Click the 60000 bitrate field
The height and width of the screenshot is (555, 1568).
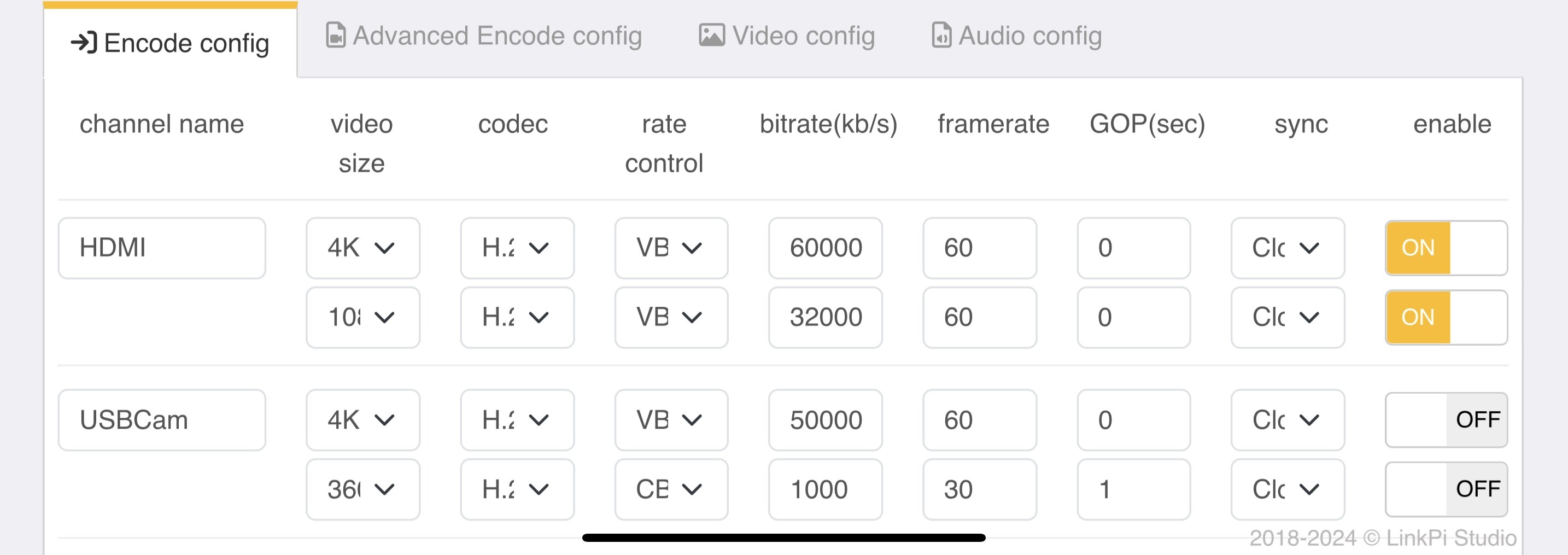826,248
